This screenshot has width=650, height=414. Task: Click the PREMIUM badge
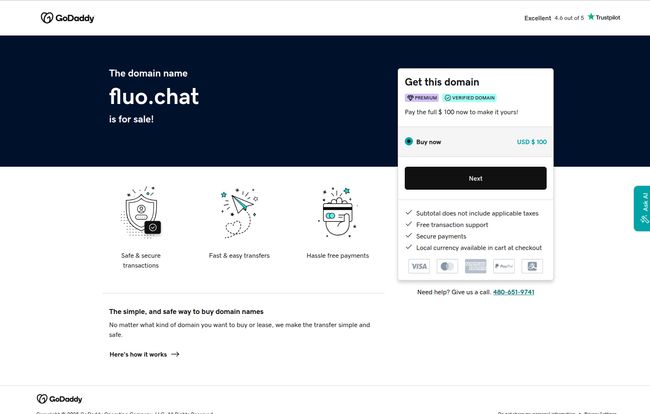[x=422, y=98]
